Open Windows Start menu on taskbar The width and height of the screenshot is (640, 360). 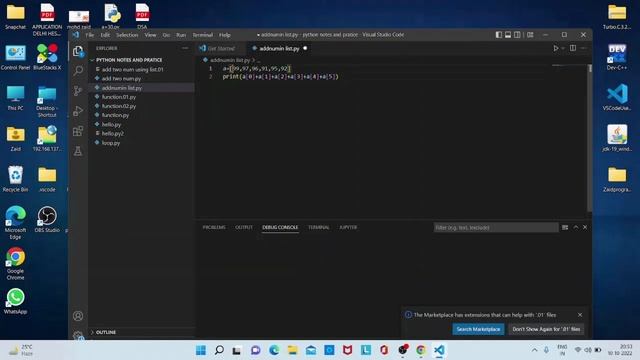tap(201, 350)
